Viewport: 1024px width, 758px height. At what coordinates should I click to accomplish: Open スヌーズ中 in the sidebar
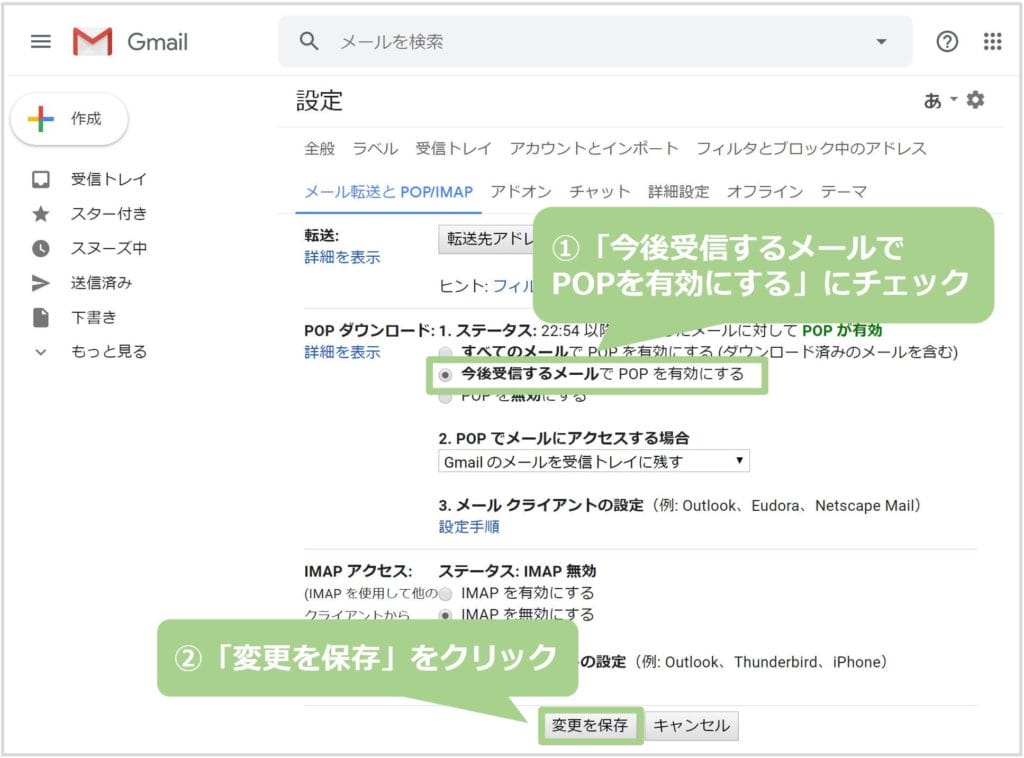[x=108, y=248]
